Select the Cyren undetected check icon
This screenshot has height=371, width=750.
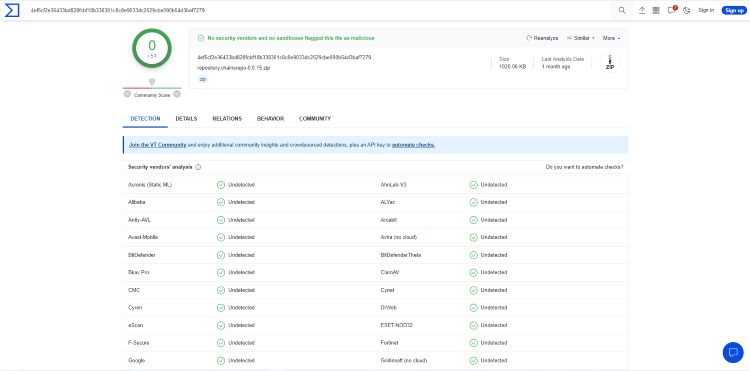[221, 308]
